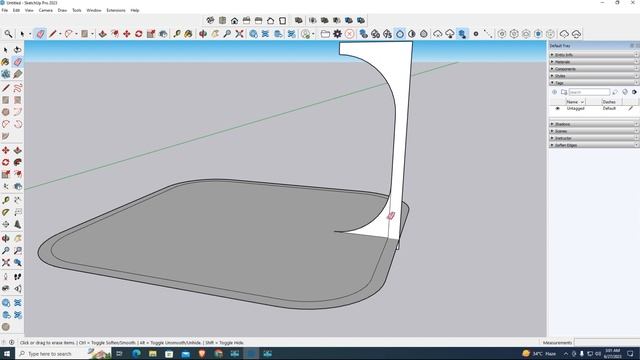Open the Help menu
The width and height of the screenshot is (640, 360).
pyautogui.click(x=135, y=10)
